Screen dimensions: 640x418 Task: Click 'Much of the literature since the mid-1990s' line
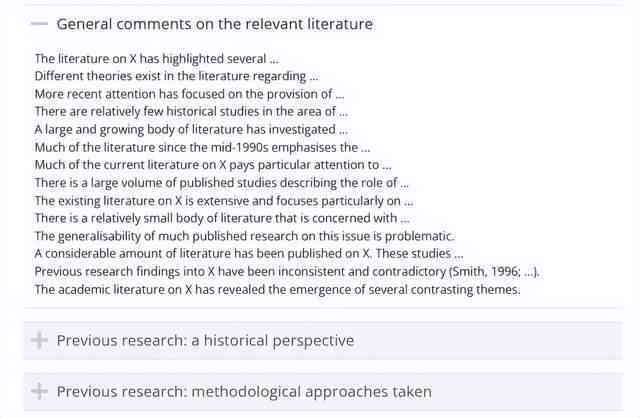(202, 147)
